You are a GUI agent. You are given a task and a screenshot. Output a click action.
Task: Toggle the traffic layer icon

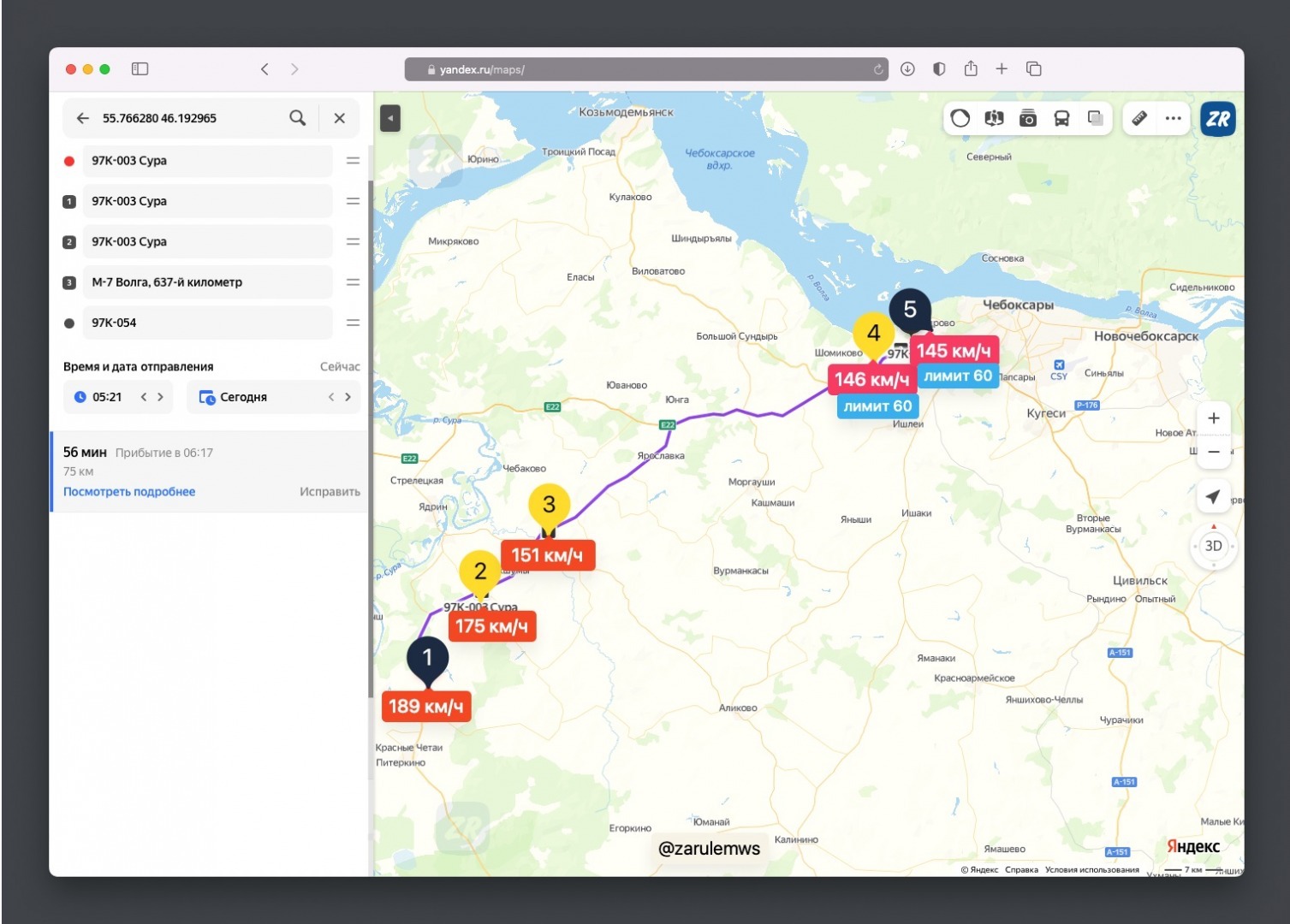960,119
